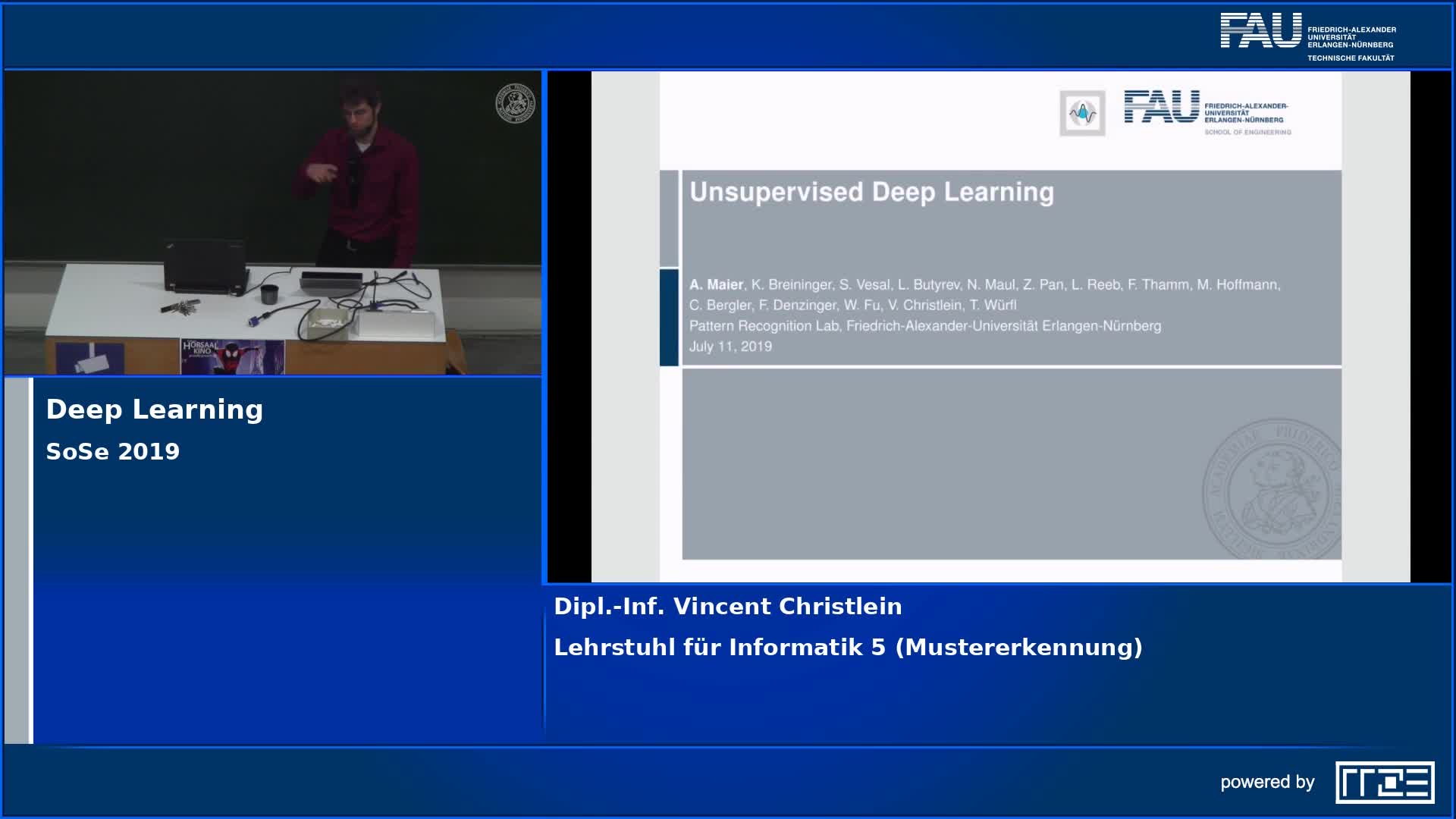Click the Pattern Recognition Lab waveform icon

(x=1082, y=114)
